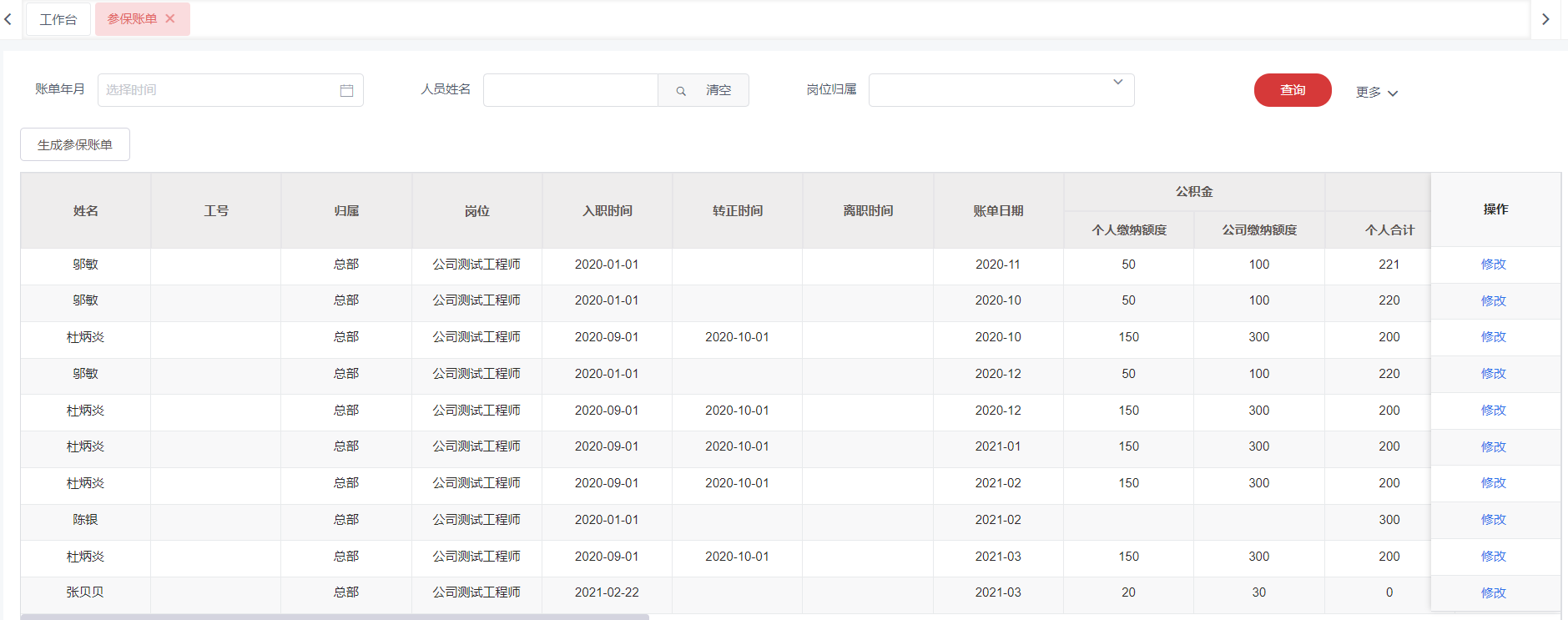This screenshot has height=620, width=1568.
Task: Click 修改 for the 陈银 row
Action: point(1493,520)
